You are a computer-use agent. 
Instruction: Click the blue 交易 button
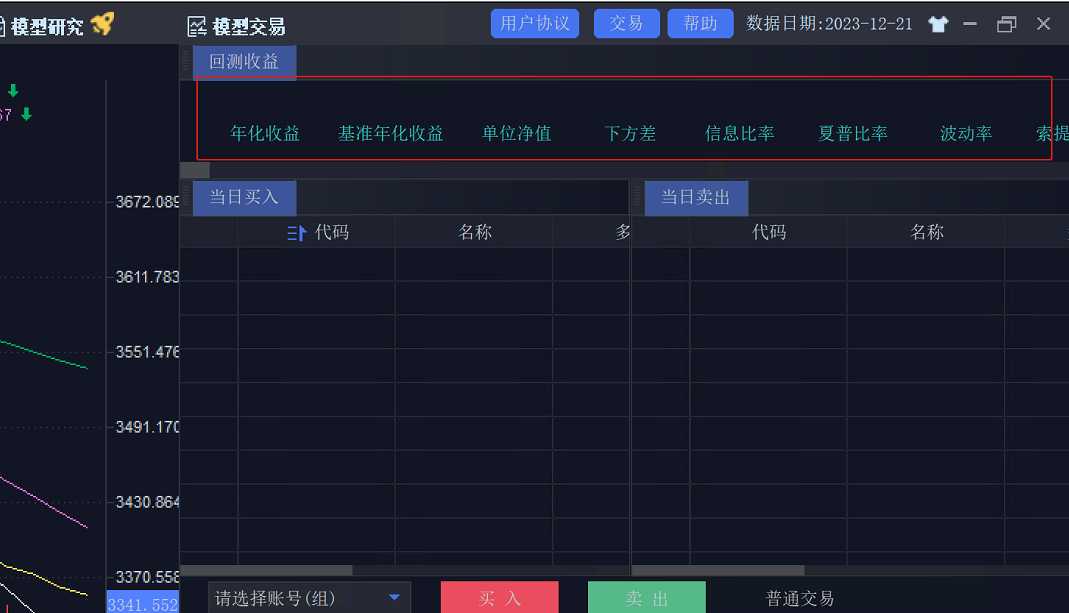(x=626, y=24)
